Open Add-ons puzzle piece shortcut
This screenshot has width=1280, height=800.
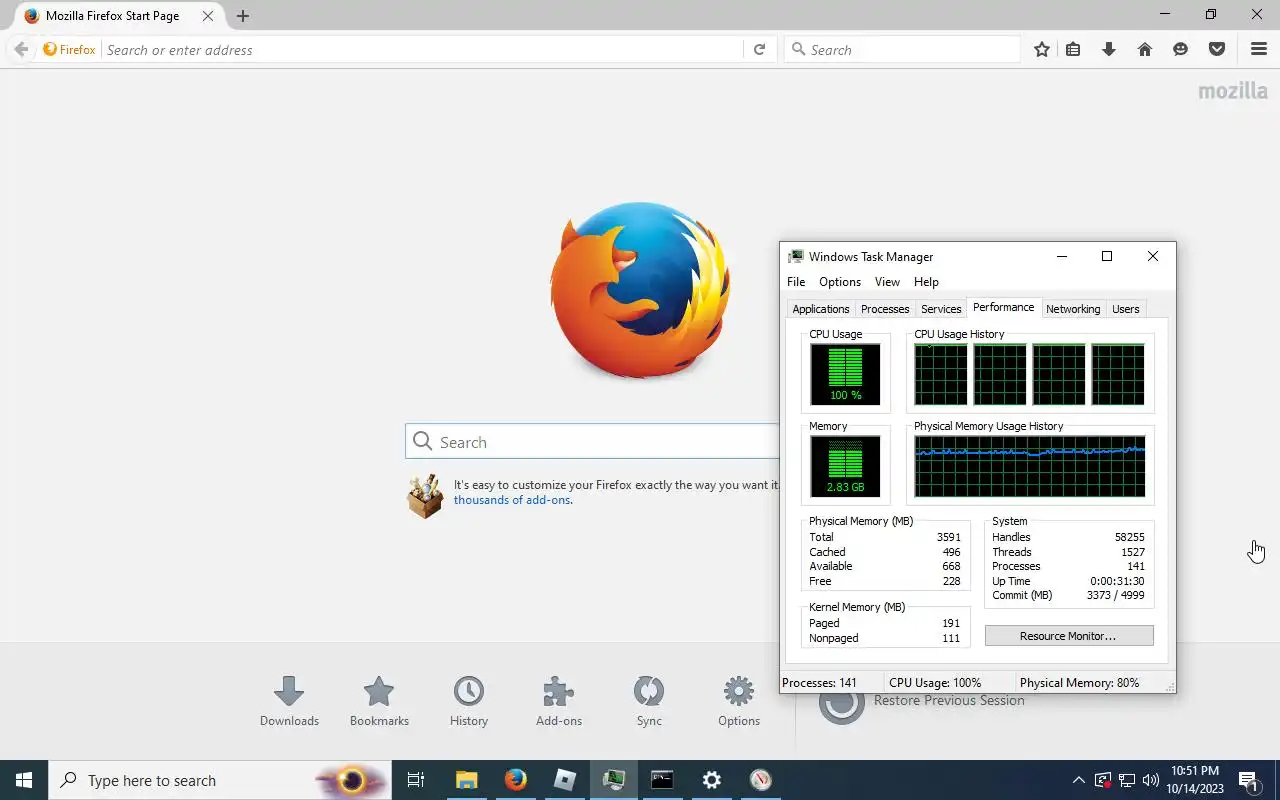558,701
